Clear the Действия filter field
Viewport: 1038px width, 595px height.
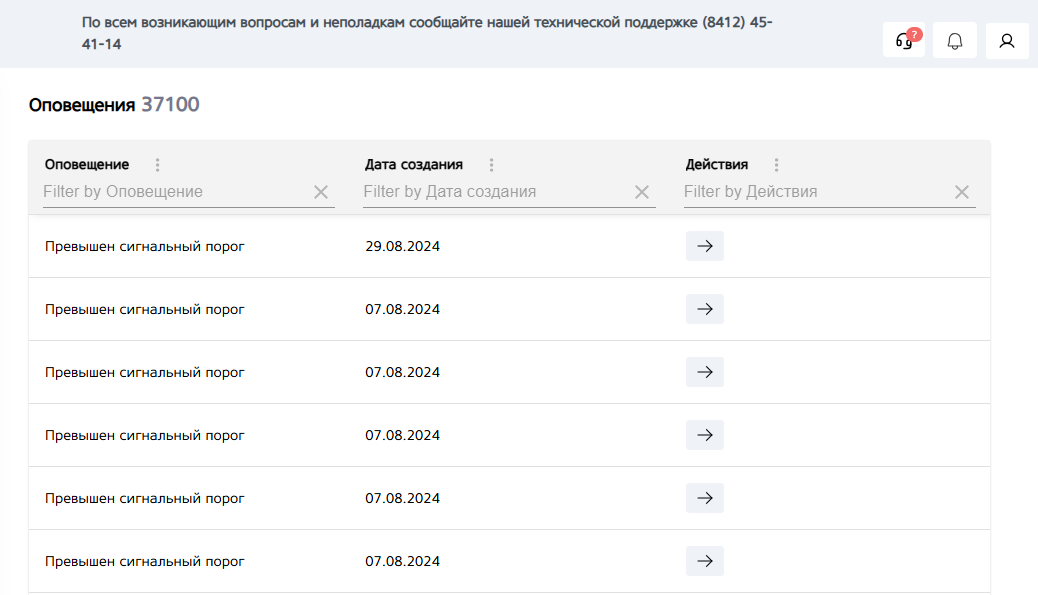(x=962, y=192)
